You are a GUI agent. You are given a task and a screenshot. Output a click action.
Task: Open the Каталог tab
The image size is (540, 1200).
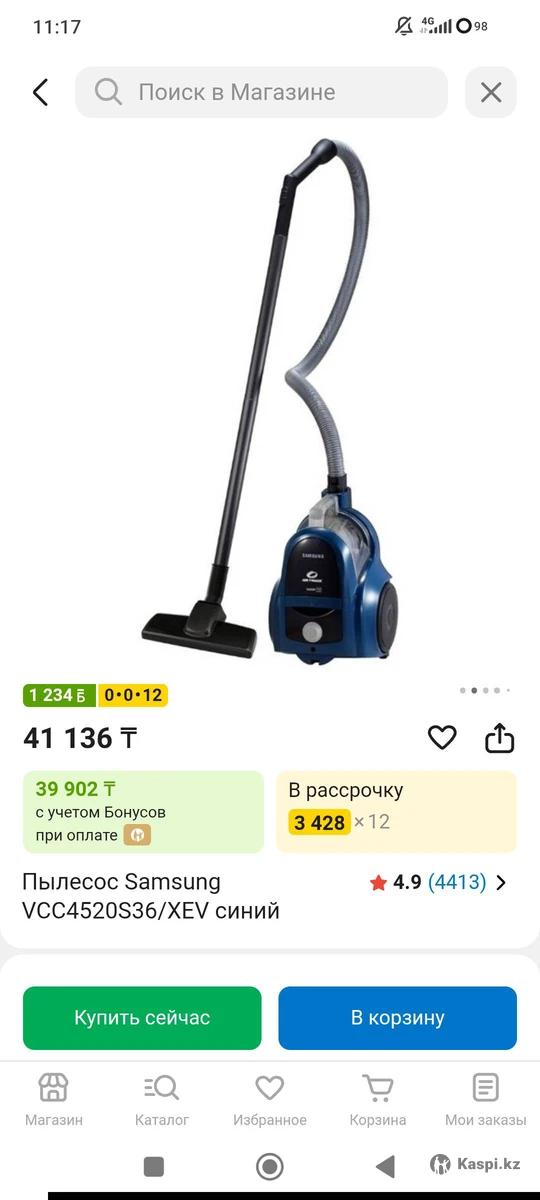(x=162, y=1100)
